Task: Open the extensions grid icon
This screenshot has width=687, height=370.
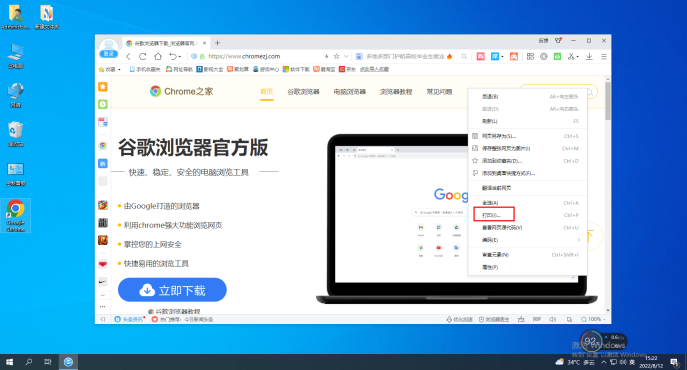Action: (x=530, y=56)
